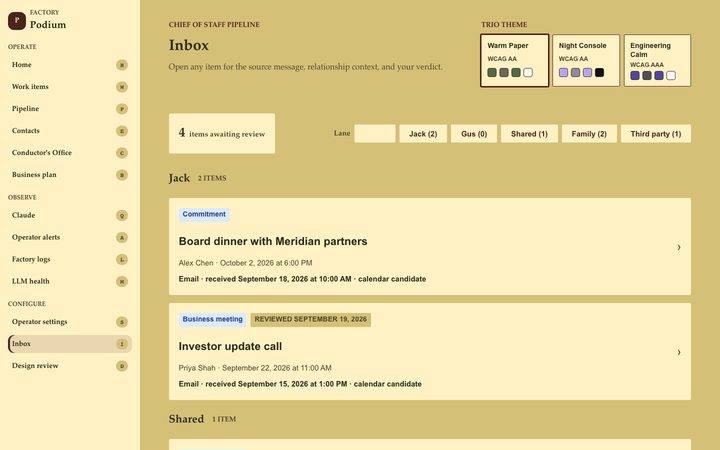This screenshot has width=720, height=450.
Task: Click the Reviewed September 19, 2026 badge
Action: click(x=311, y=319)
